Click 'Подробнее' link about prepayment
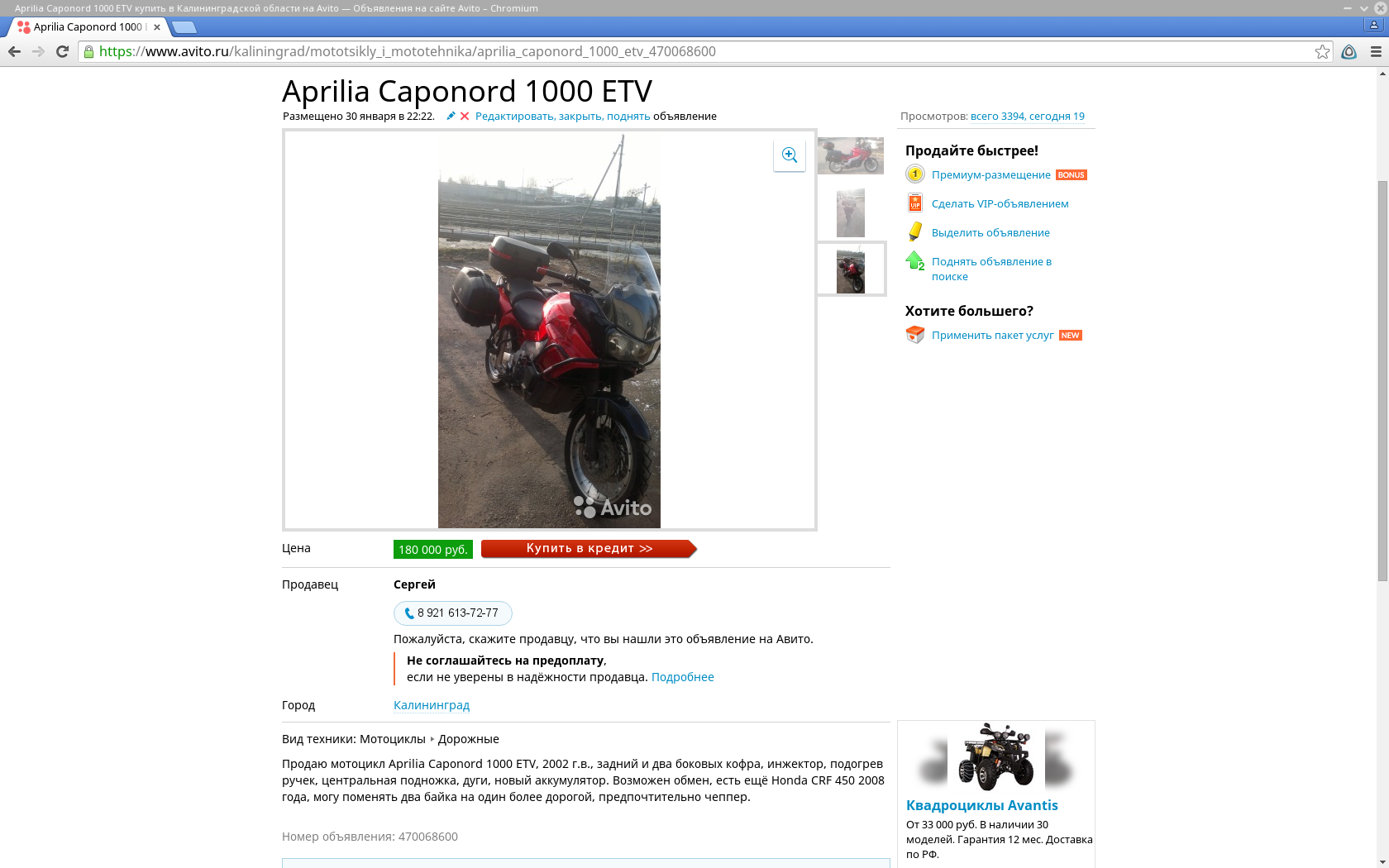 click(x=683, y=677)
